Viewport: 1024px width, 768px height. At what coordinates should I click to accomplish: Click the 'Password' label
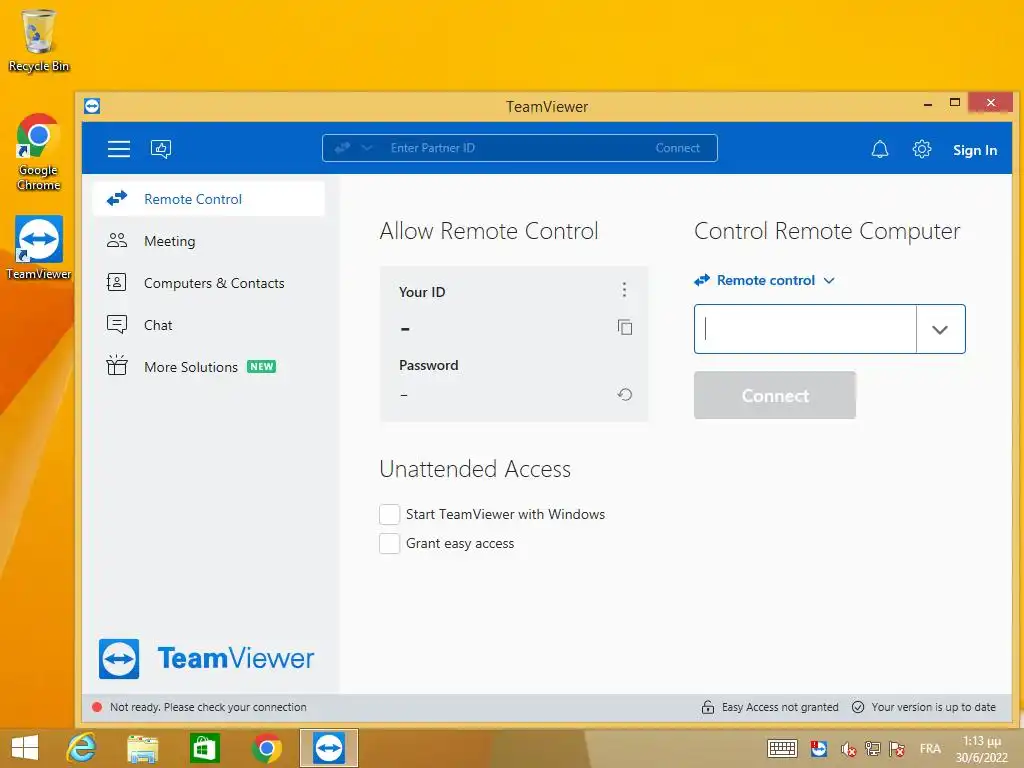coord(428,365)
